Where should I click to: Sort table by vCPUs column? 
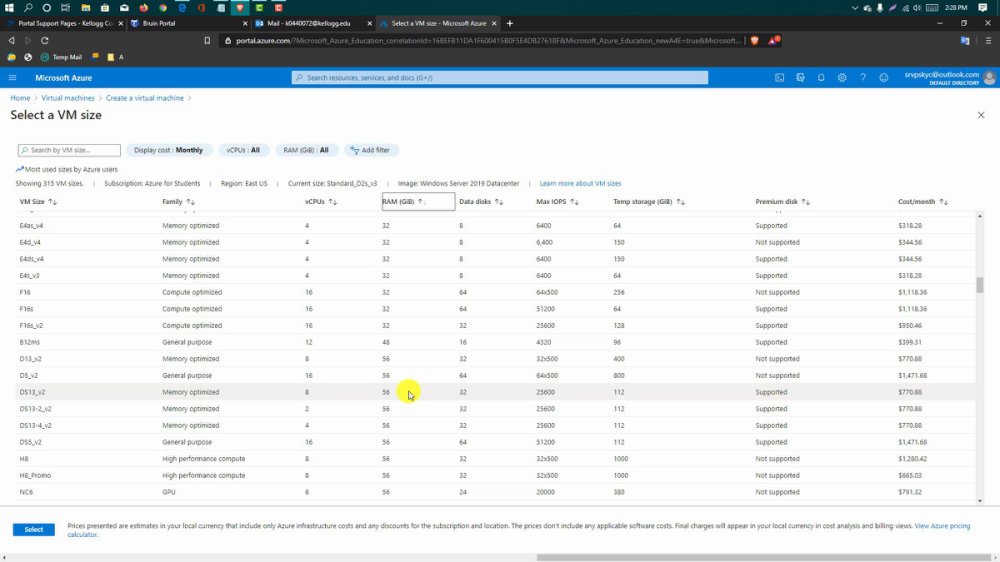[321, 202]
